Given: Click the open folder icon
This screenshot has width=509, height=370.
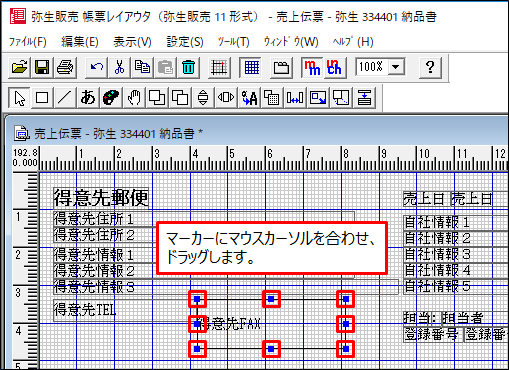Looking at the screenshot, I should coord(19,68).
